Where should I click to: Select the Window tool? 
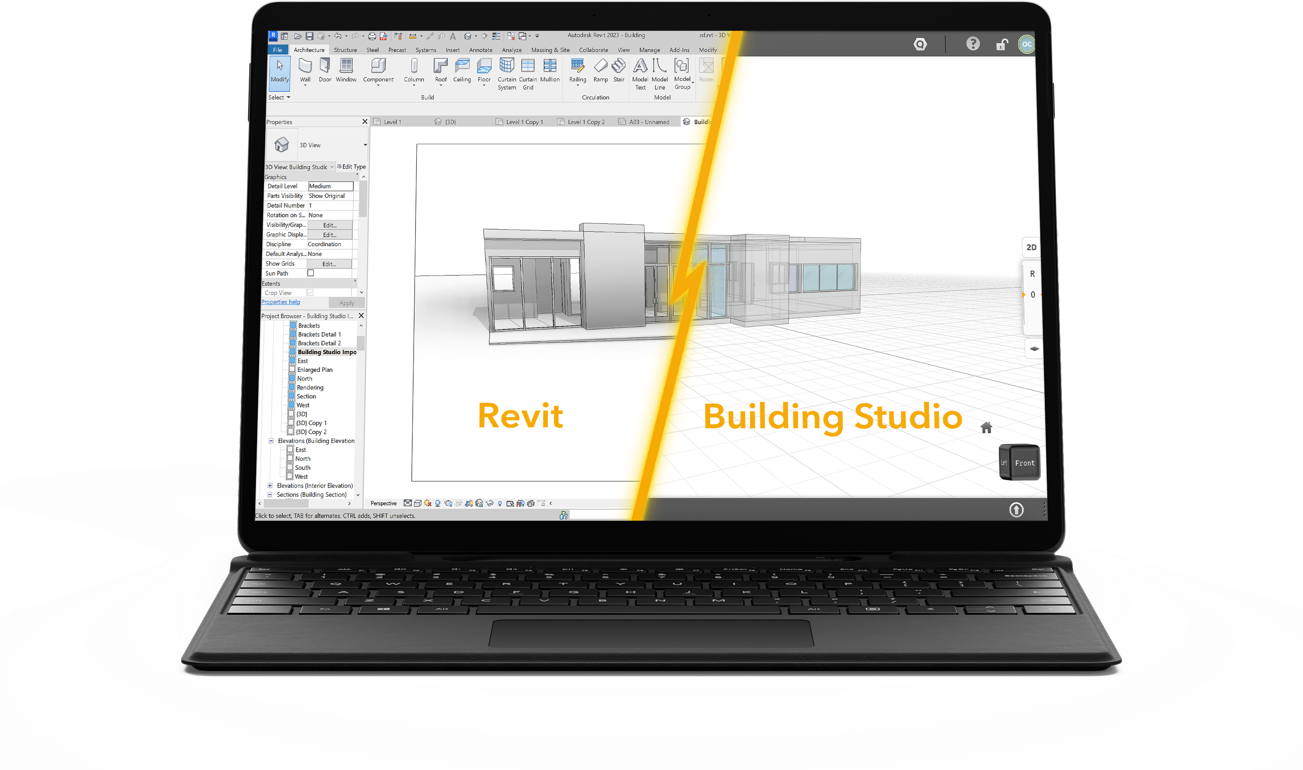tap(346, 71)
